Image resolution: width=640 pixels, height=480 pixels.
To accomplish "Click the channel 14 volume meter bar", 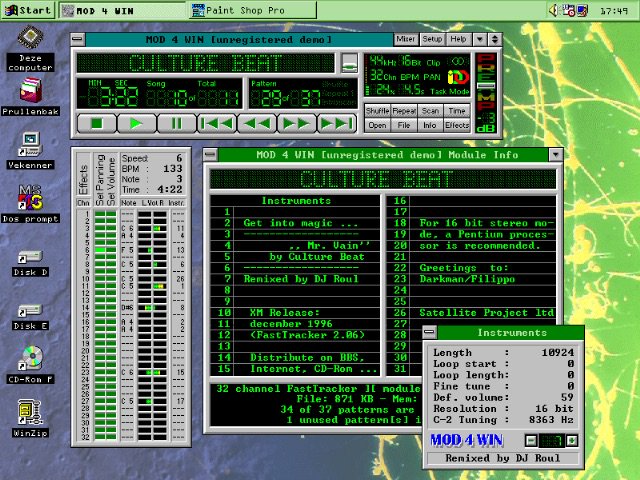I will (152, 308).
